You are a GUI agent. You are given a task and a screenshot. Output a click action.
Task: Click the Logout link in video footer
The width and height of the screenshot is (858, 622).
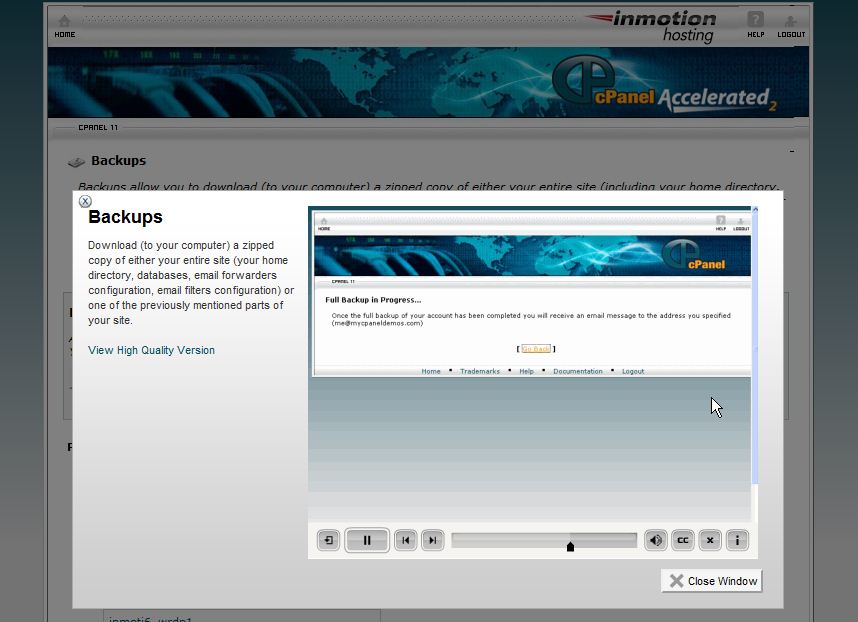(633, 371)
